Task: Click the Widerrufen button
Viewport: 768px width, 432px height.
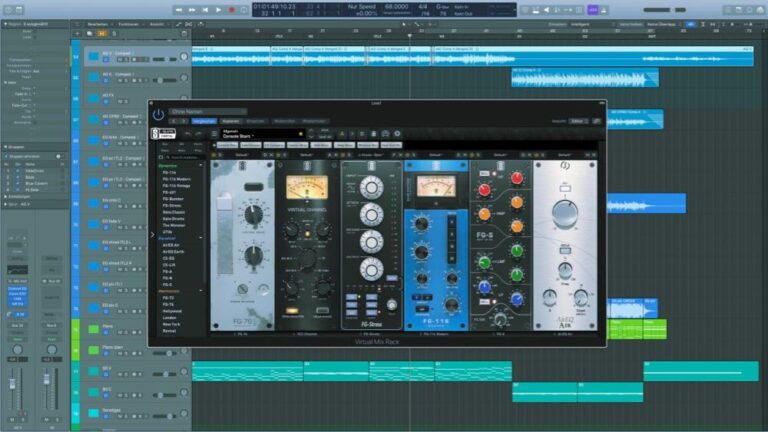Action: (285, 121)
